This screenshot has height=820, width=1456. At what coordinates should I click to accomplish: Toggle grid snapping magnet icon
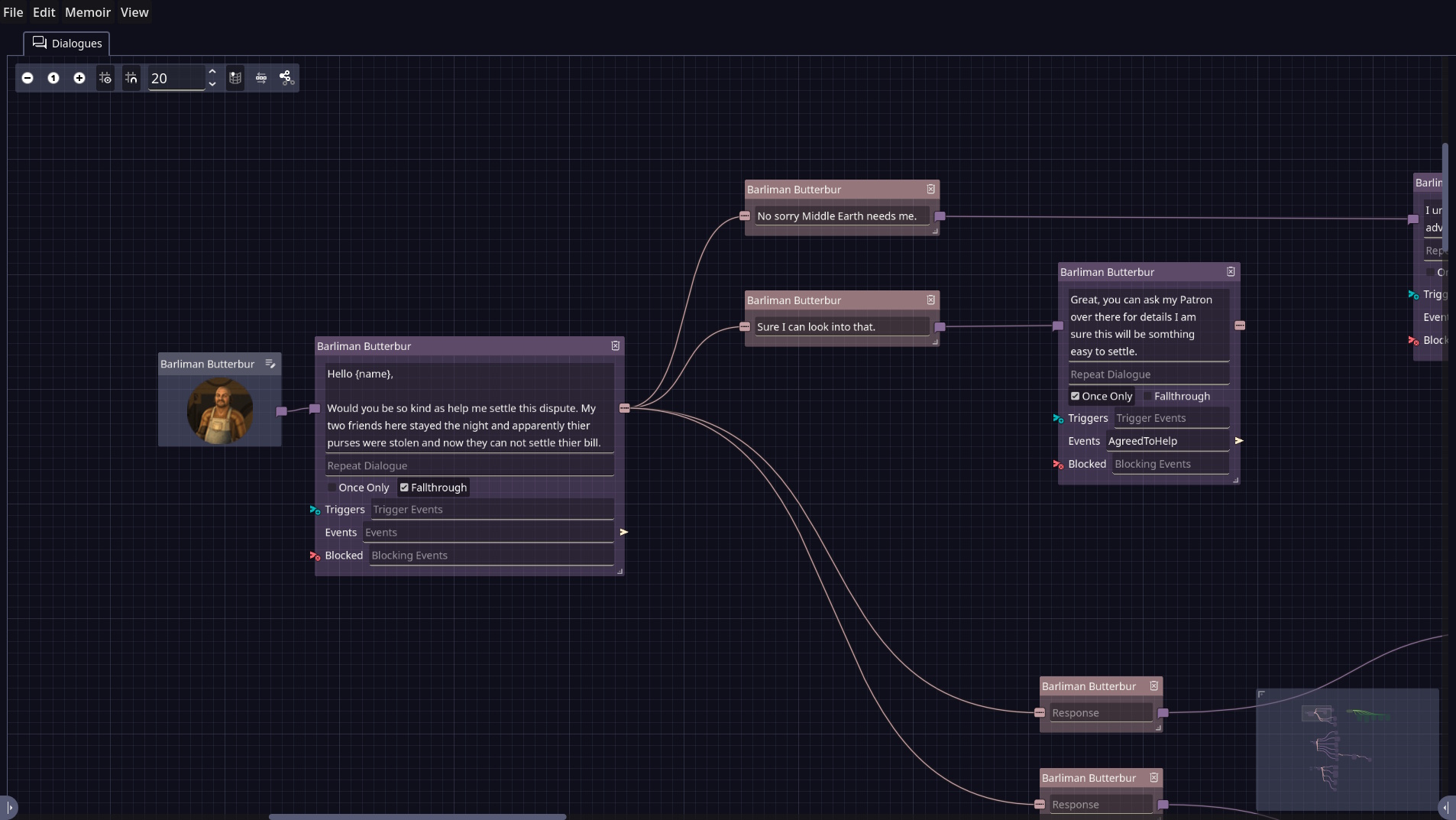[x=131, y=78]
